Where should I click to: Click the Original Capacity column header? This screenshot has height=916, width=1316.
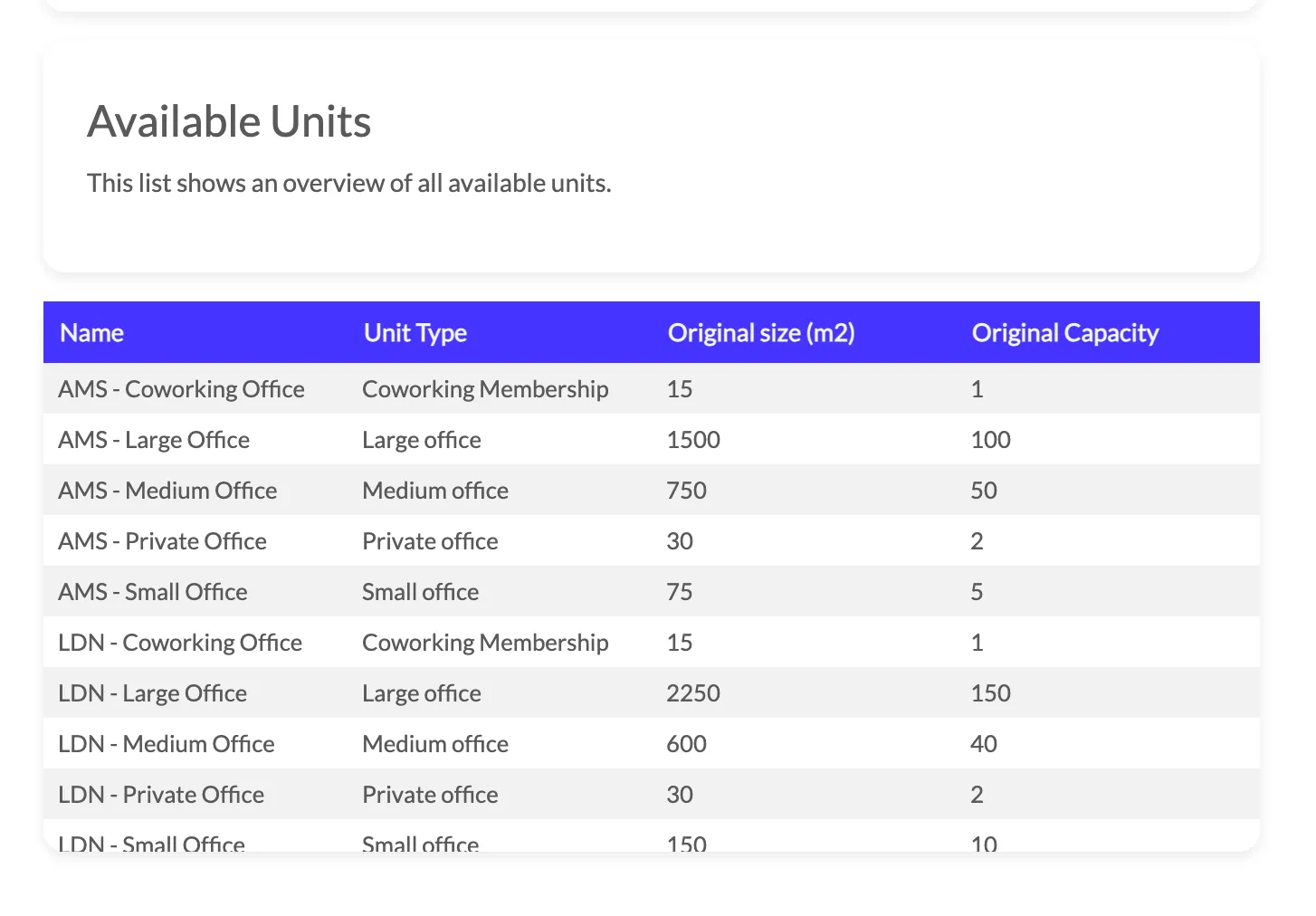[1065, 333]
